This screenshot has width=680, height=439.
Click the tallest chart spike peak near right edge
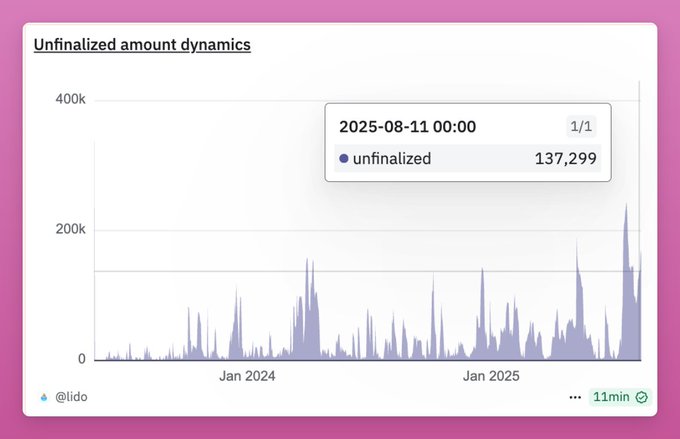coord(626,205)
